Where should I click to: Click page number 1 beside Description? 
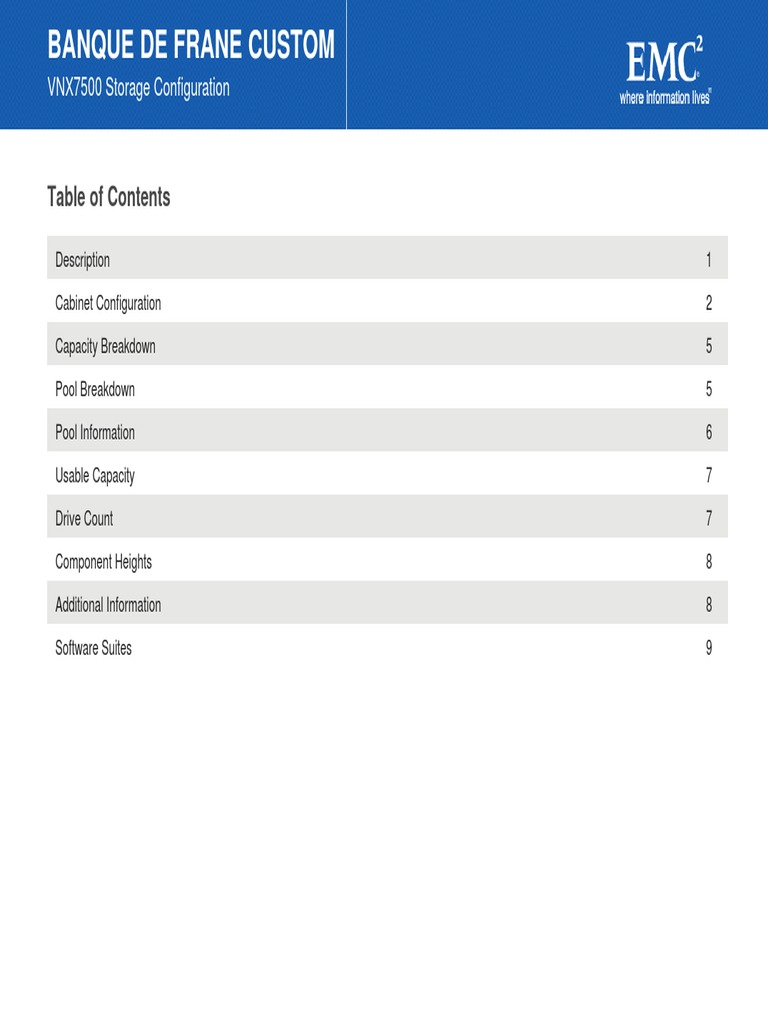tap(709, 260)
